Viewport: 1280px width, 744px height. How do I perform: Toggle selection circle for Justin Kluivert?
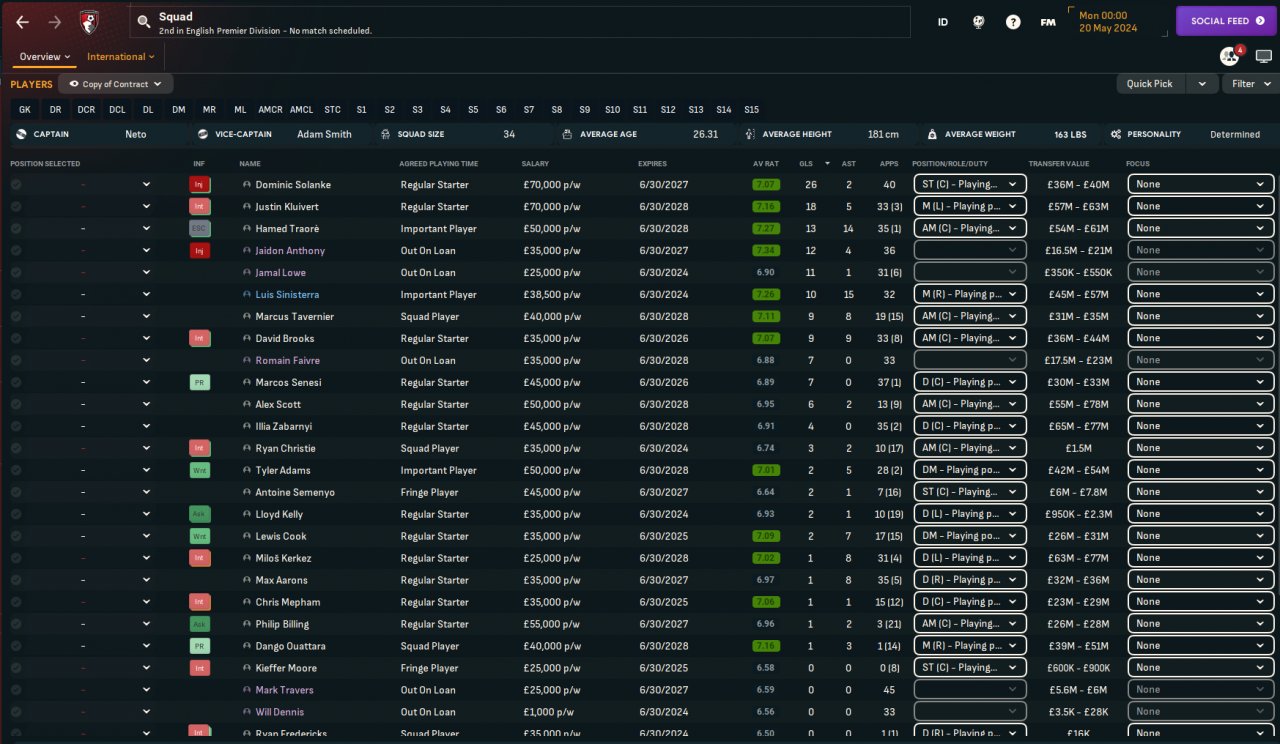click(x=16, y=207)
